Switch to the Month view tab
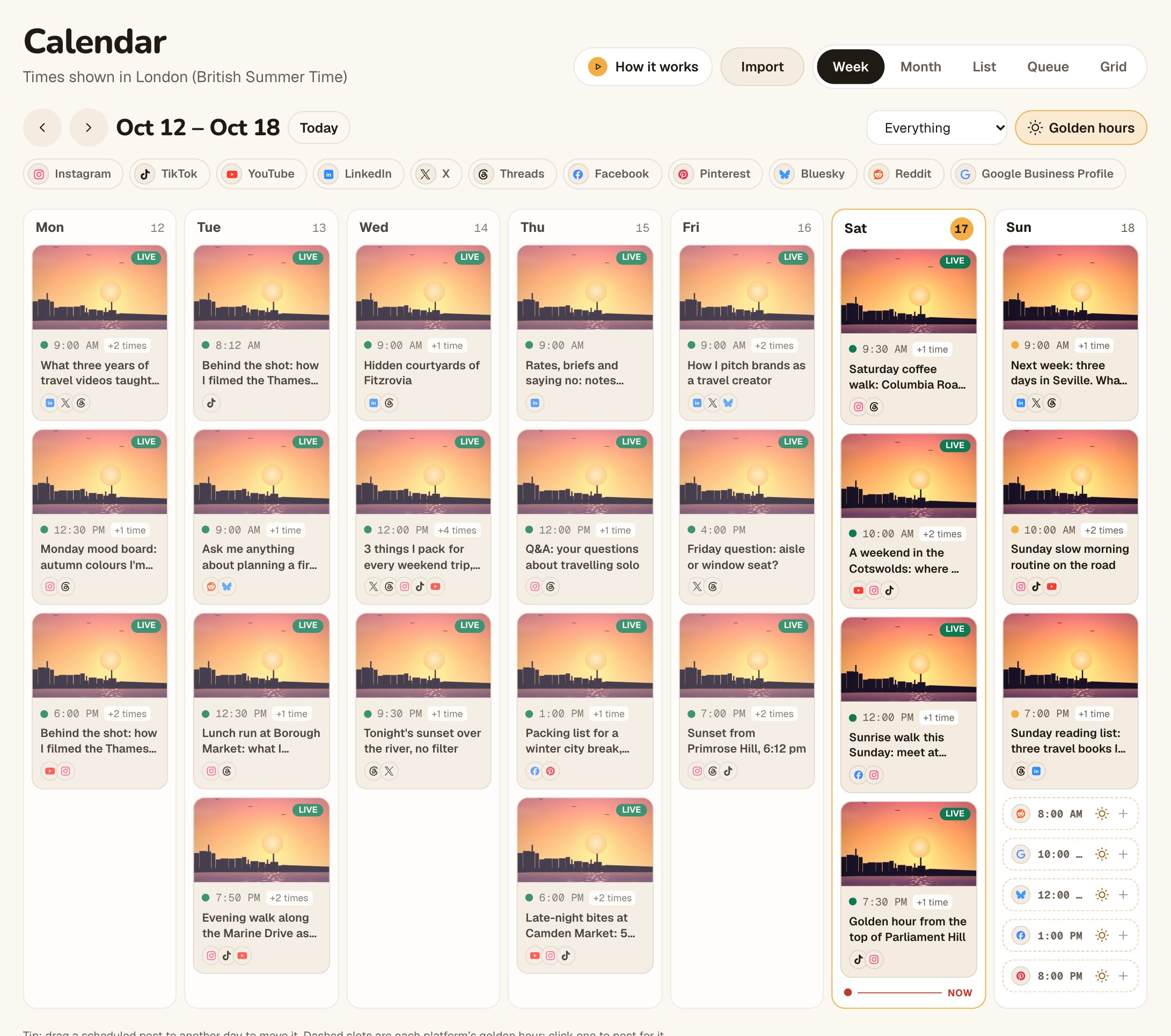 pos(920,67)
